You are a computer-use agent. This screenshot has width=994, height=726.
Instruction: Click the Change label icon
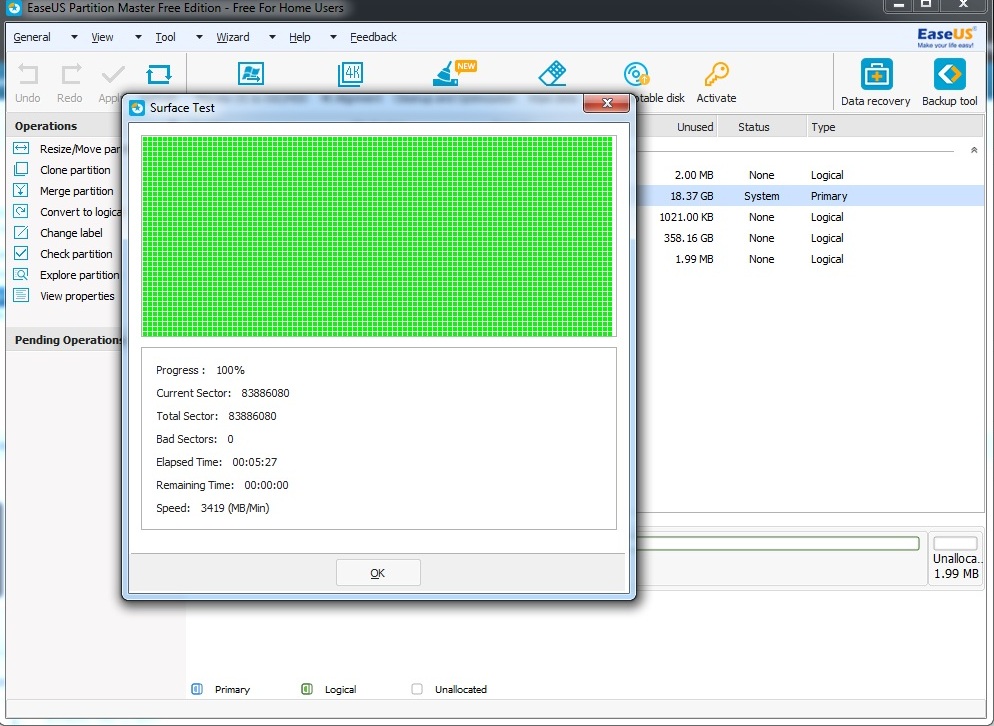(21, 233)
